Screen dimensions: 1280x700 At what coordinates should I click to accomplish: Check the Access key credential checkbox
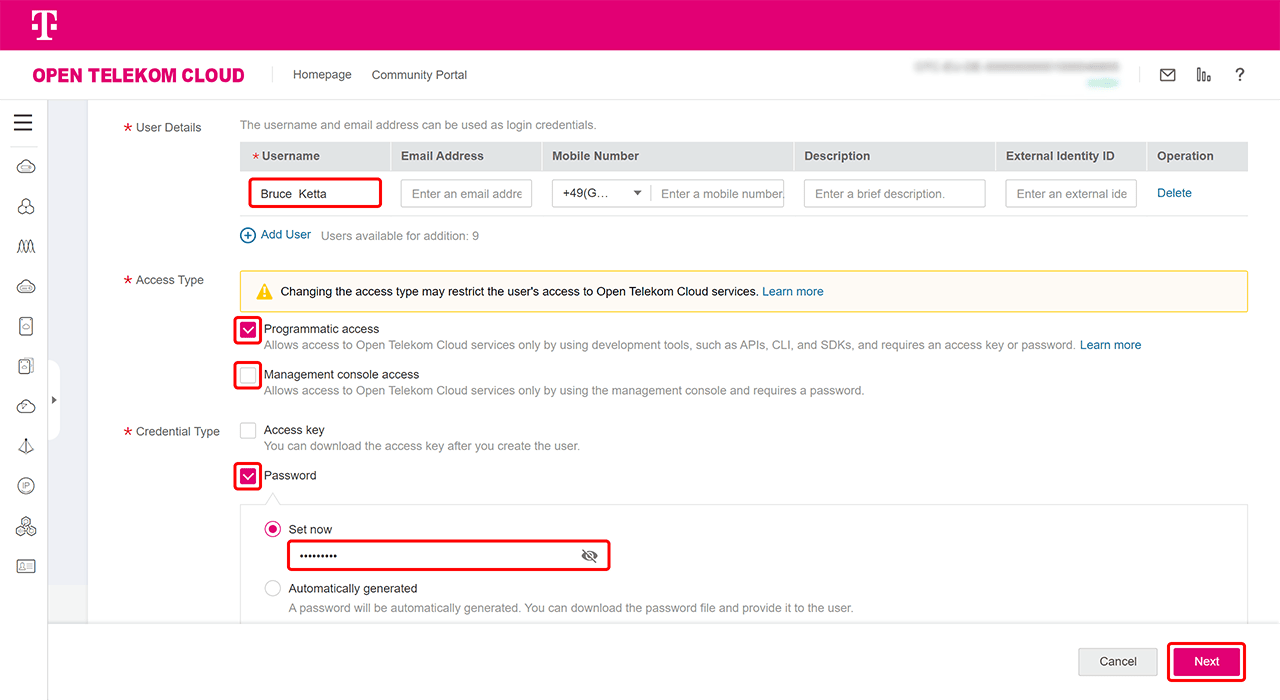pyautogui.click(x=248, y=430)
